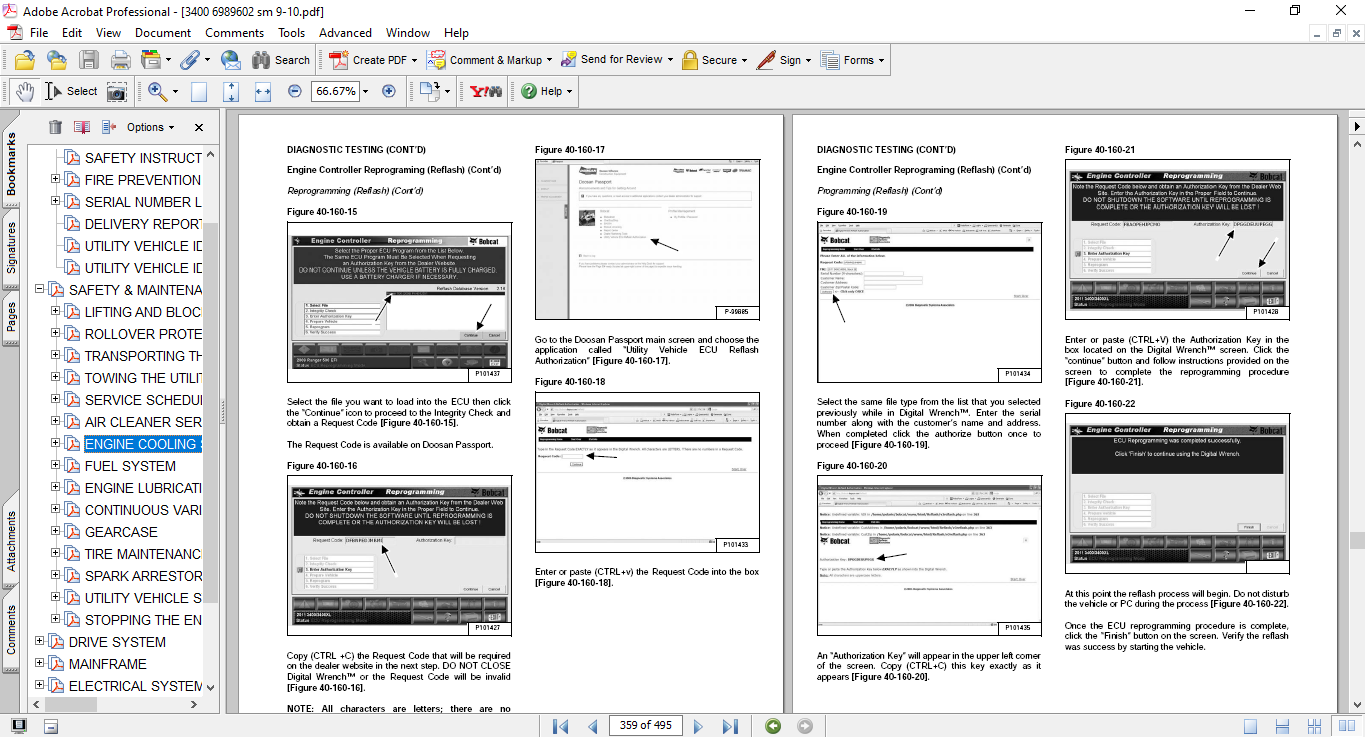Click the Print toolbar icon

click(x=121, y=60)
